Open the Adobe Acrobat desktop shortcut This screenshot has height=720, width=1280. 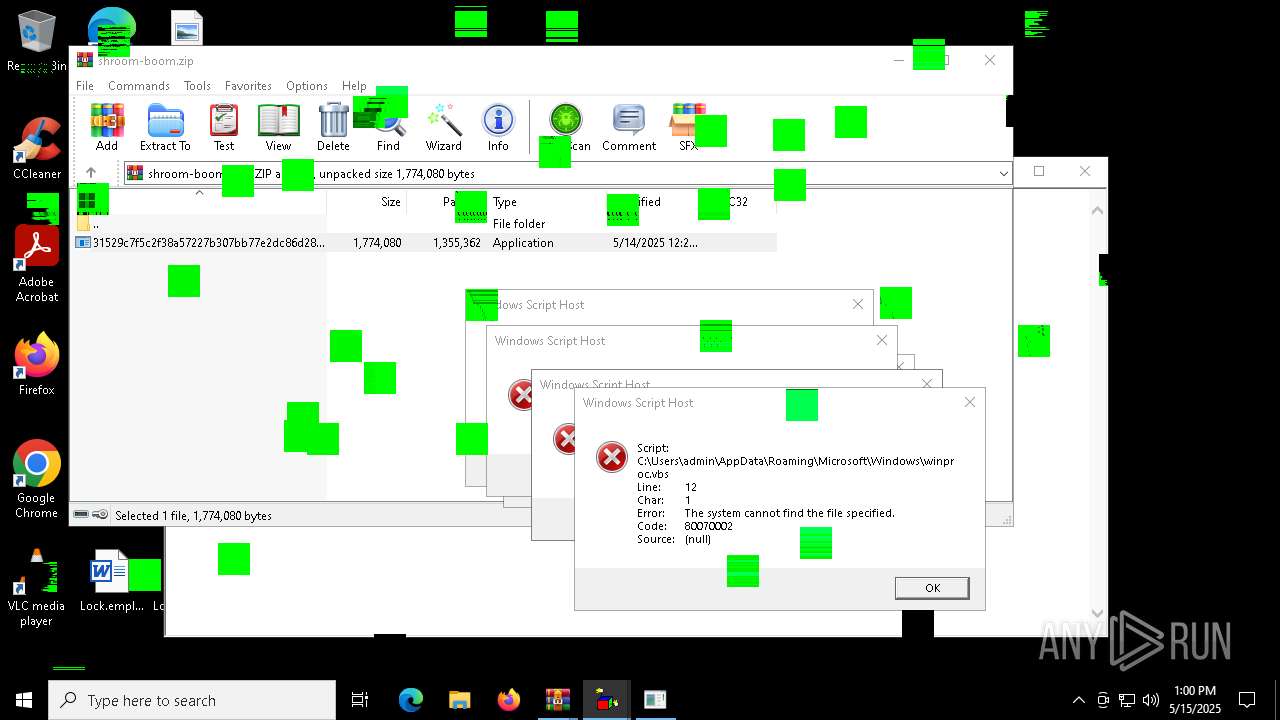[37, 264]
